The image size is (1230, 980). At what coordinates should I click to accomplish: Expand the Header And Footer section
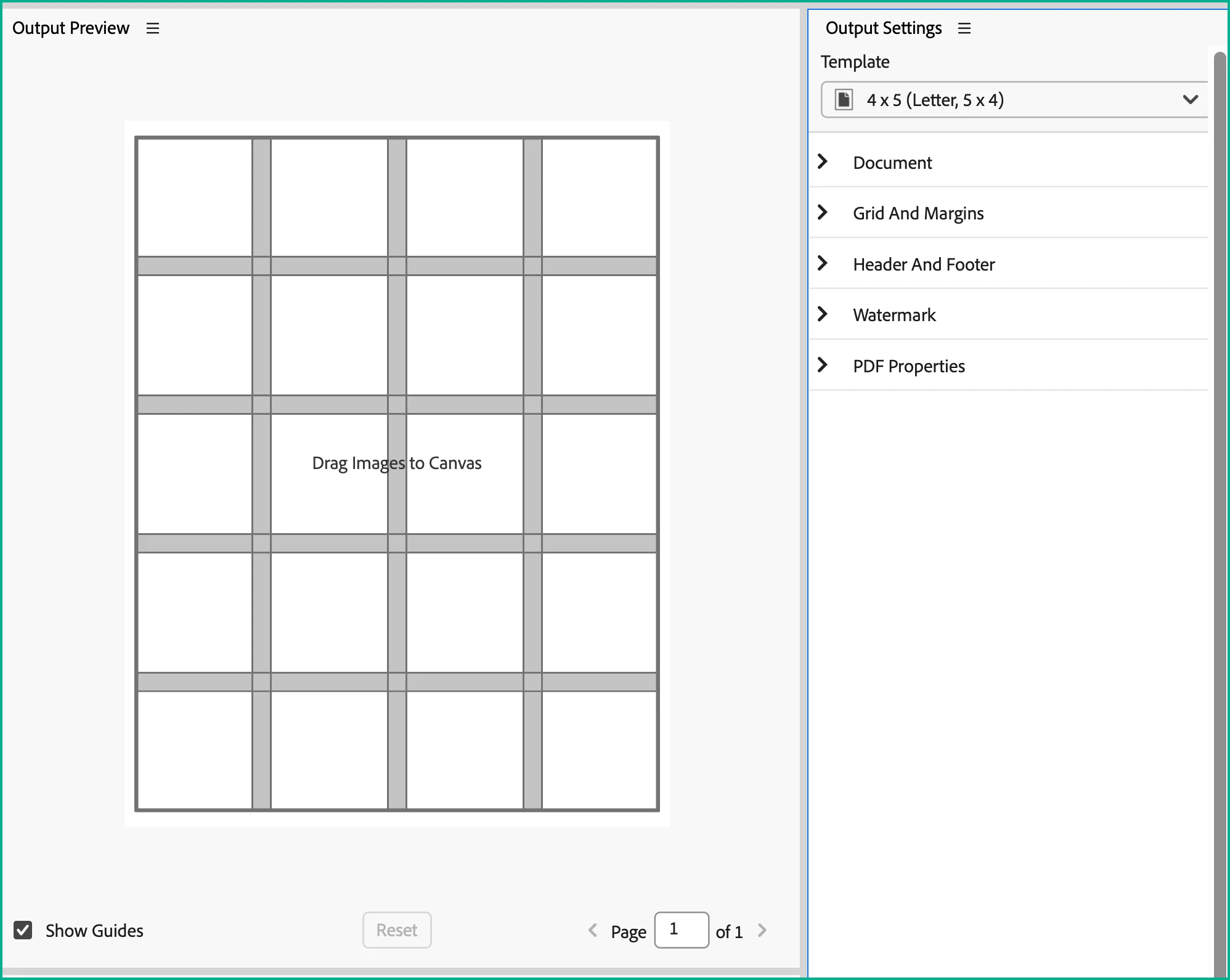pos(923,264)
